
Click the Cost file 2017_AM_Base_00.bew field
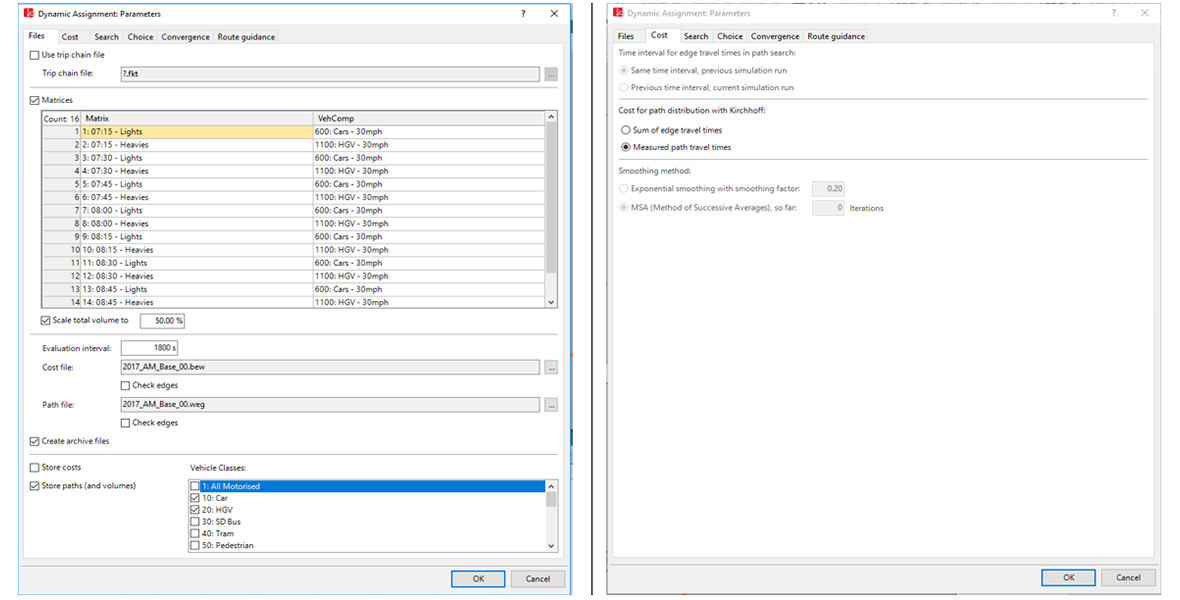coord(330,367)
